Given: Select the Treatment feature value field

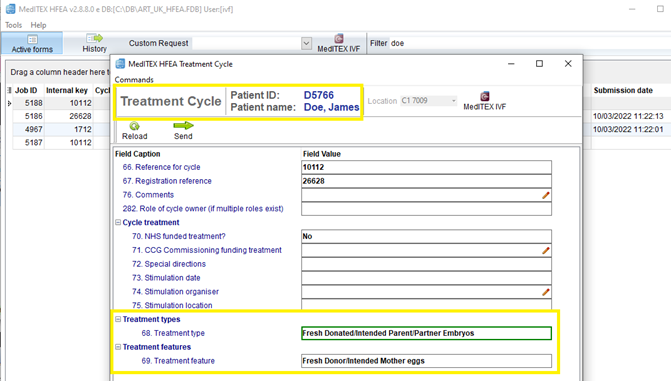Looking at the screenshot, I should pos(426,361).
